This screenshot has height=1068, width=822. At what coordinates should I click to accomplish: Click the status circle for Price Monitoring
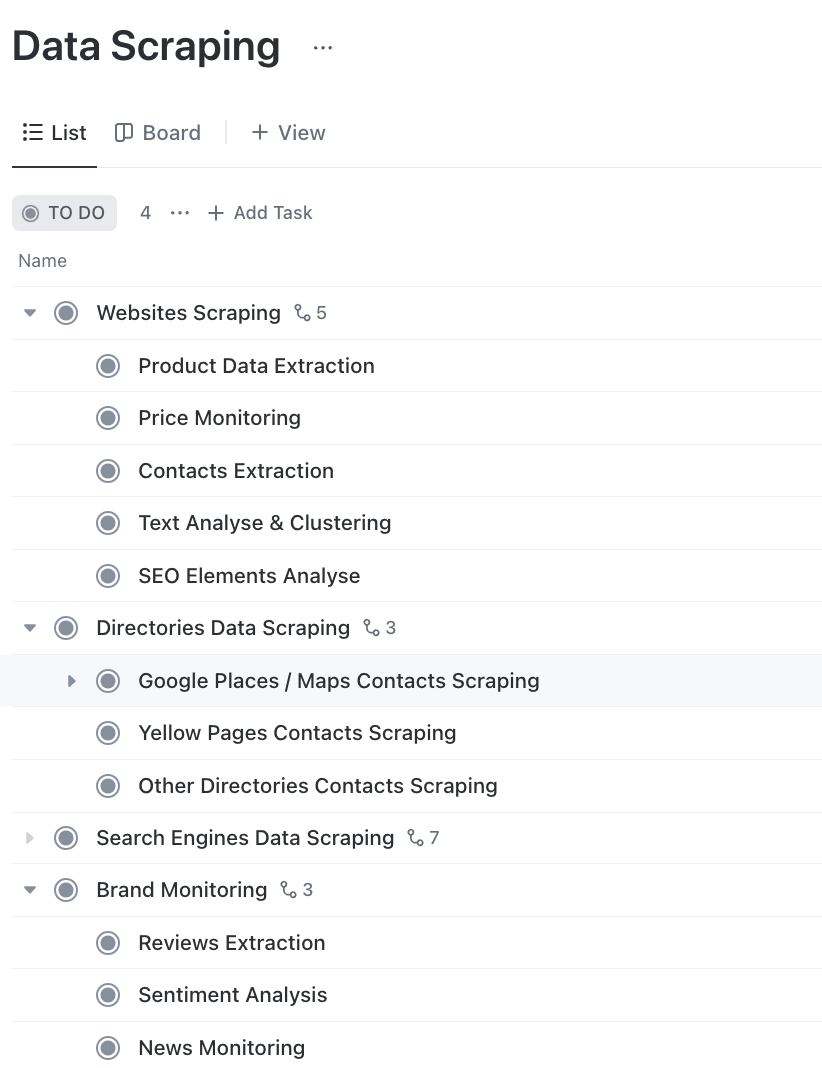[107, 418]
